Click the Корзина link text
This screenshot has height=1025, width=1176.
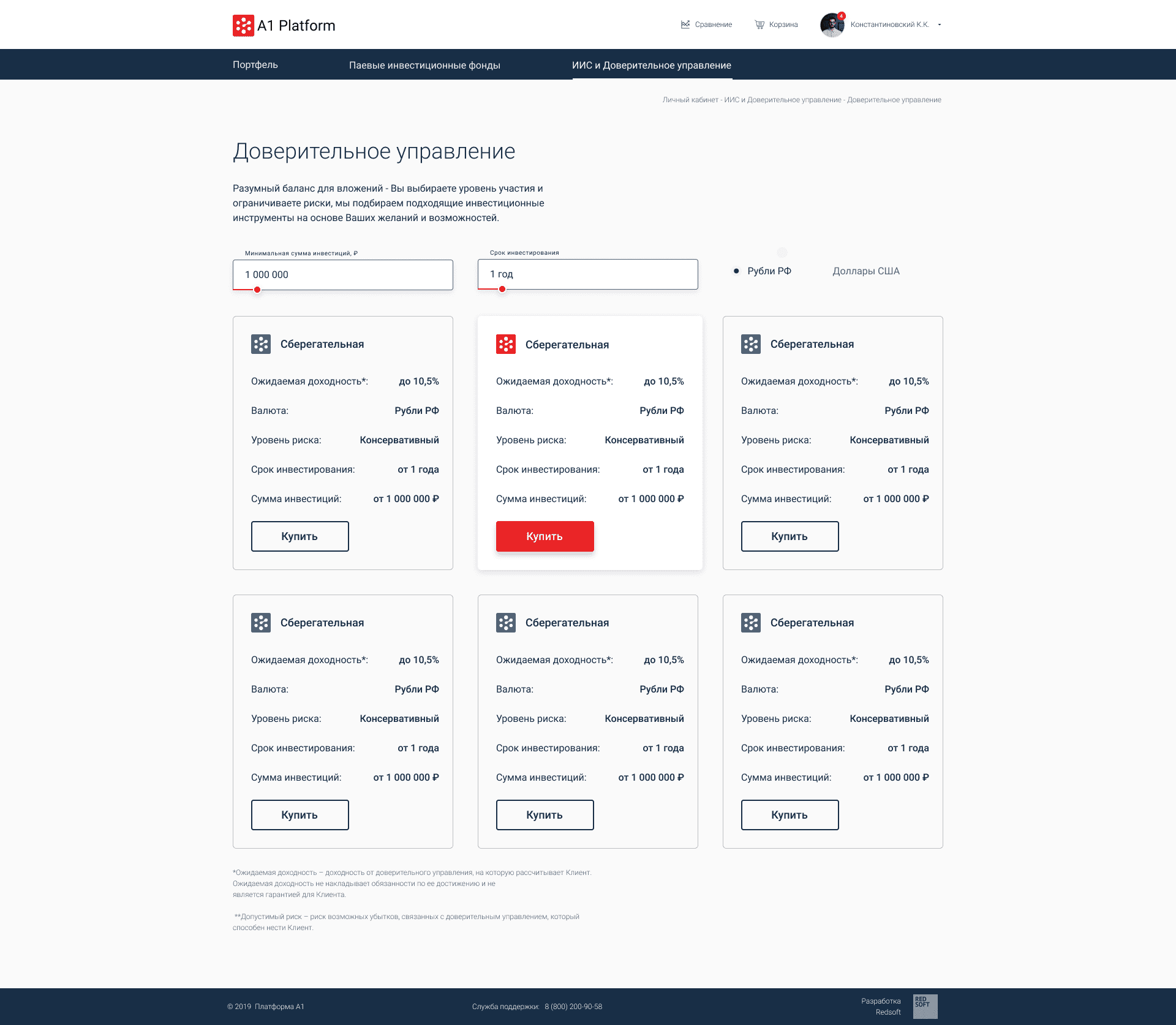tap(783, 24)
